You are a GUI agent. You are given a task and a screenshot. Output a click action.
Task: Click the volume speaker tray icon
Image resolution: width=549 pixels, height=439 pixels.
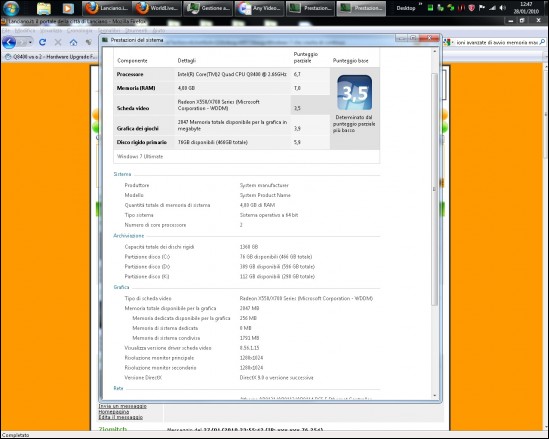(x=502, y=8)
